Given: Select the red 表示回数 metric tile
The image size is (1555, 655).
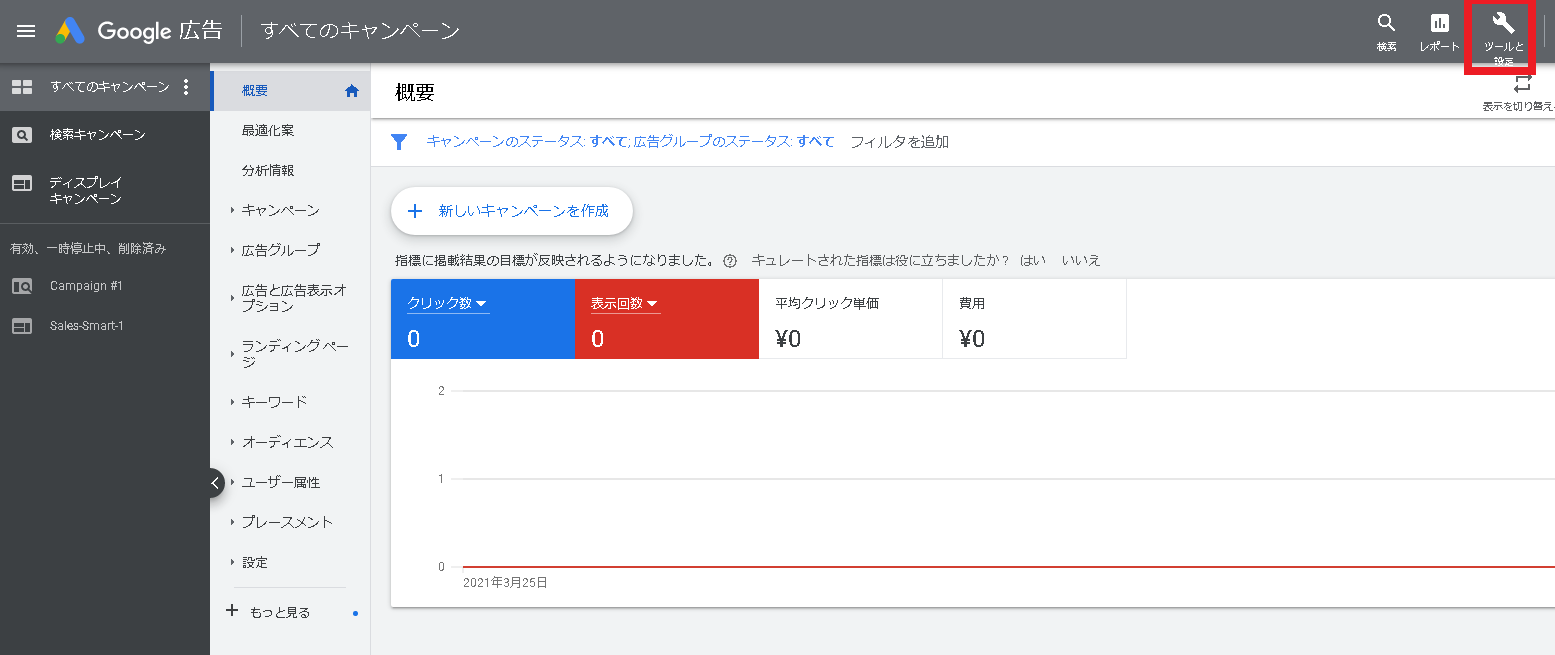Looking at the screenshot, I should [667, 319].
